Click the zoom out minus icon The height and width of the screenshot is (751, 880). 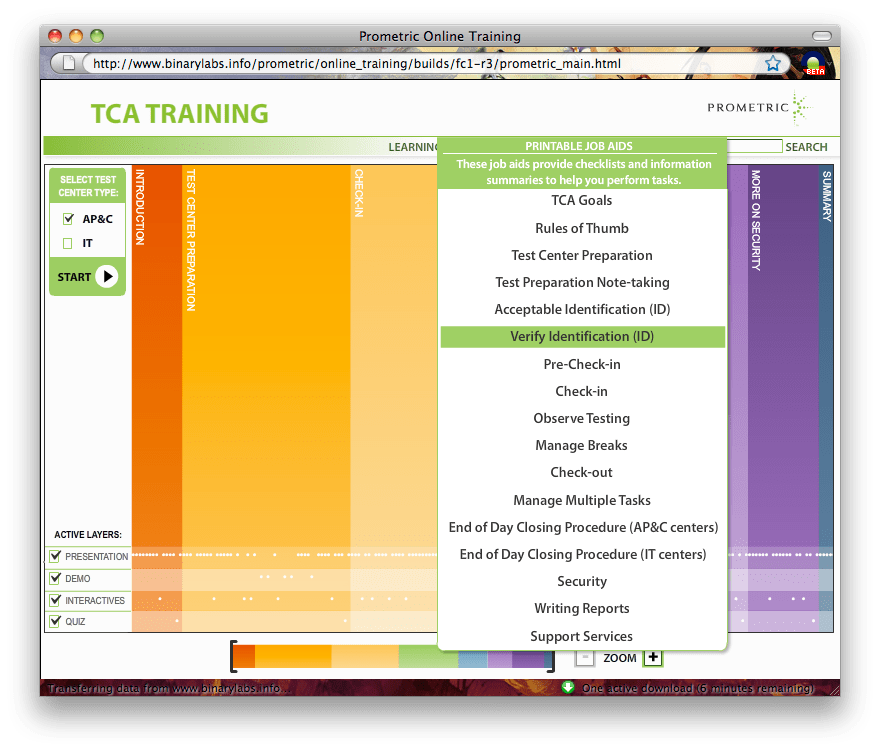(x=585, y=657)
